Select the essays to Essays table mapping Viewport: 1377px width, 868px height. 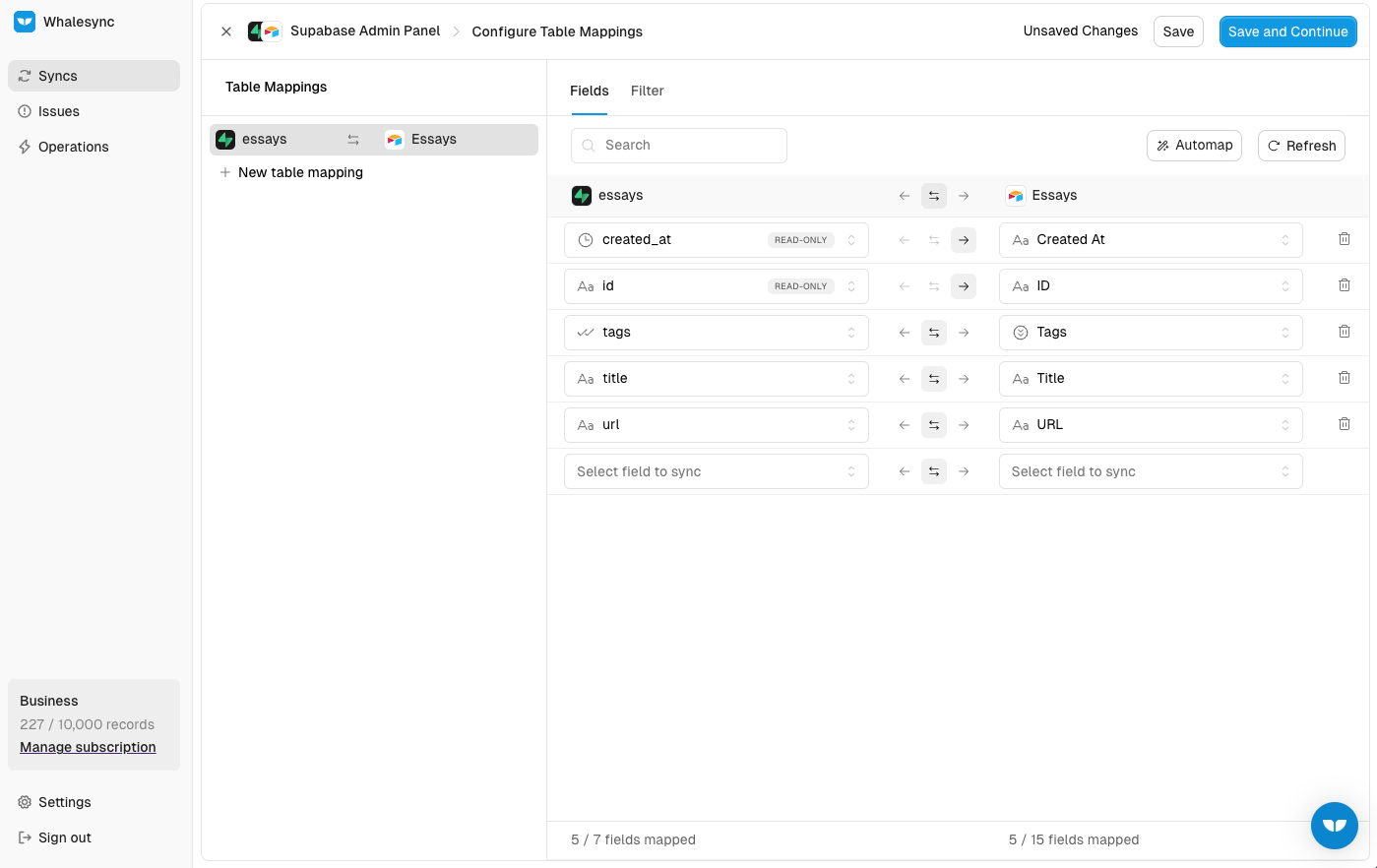pyautogui.click(x=374, y=140)
